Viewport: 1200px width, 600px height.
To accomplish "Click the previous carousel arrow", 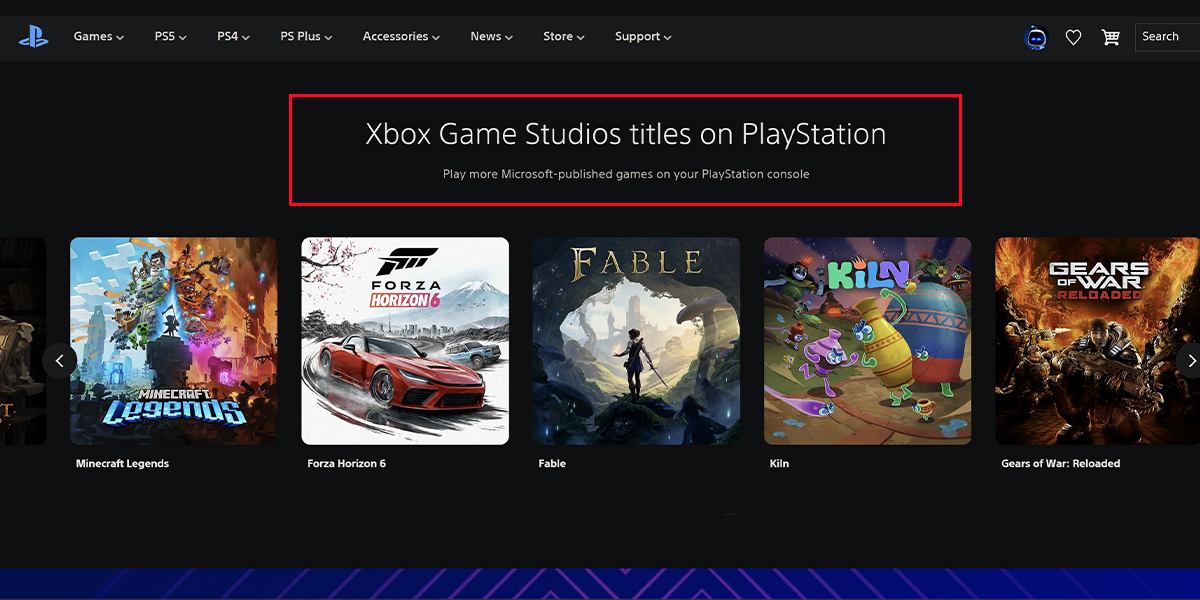I will (x=59, y=360).
